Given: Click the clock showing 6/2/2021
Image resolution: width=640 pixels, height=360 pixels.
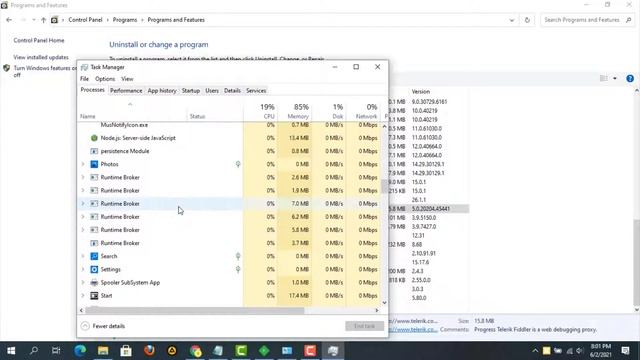Looking at the screenshot, I should point(600,351).
